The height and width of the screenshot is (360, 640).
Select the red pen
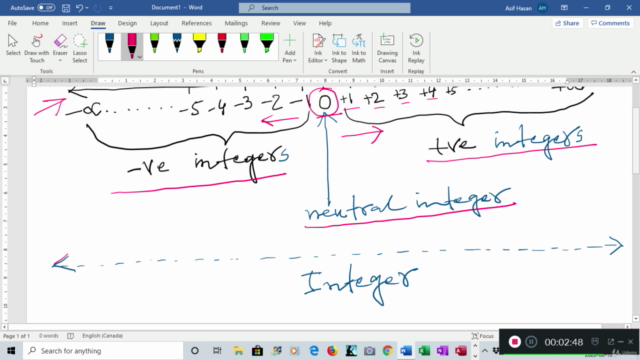click(222, 44)
